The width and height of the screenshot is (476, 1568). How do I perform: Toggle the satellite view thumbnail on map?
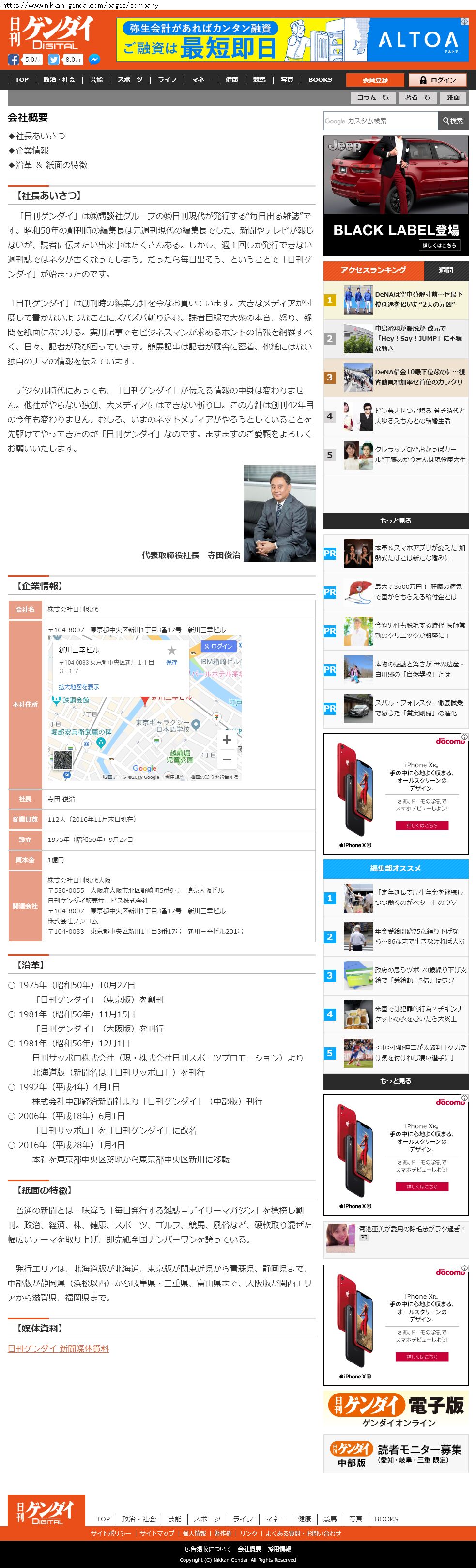tap(62, 759)
